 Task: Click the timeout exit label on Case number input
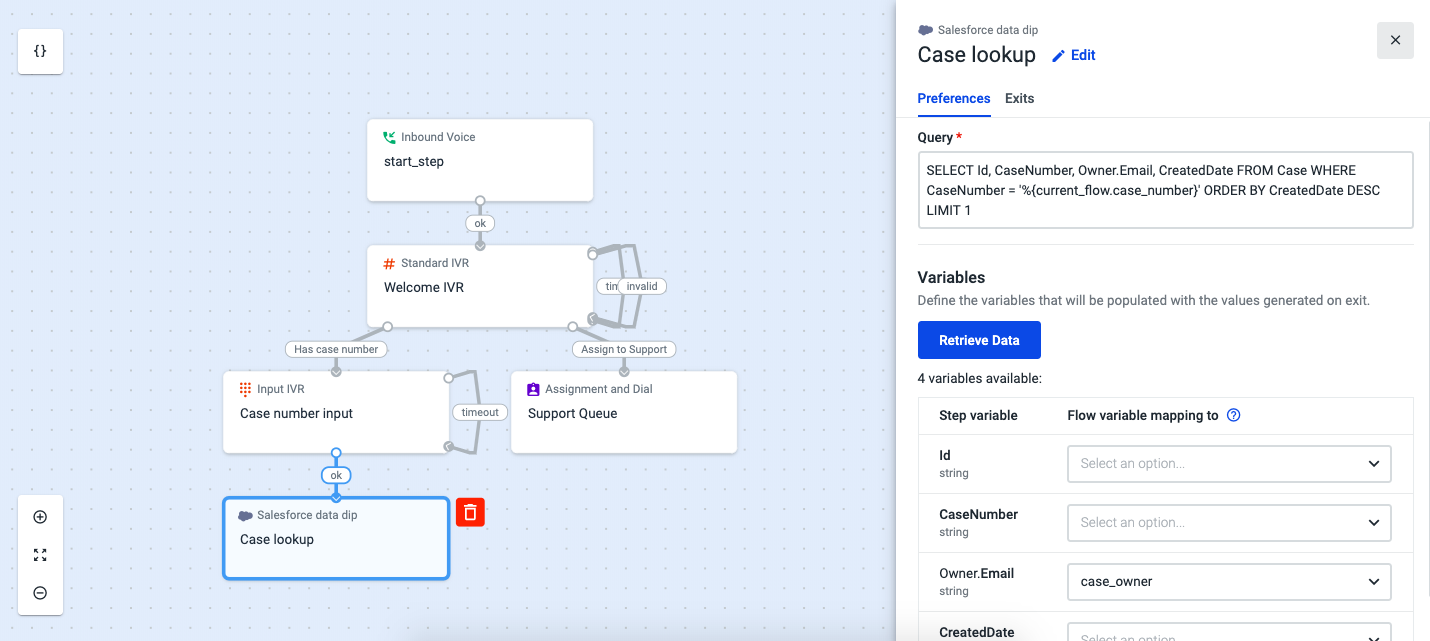(480, 412)
